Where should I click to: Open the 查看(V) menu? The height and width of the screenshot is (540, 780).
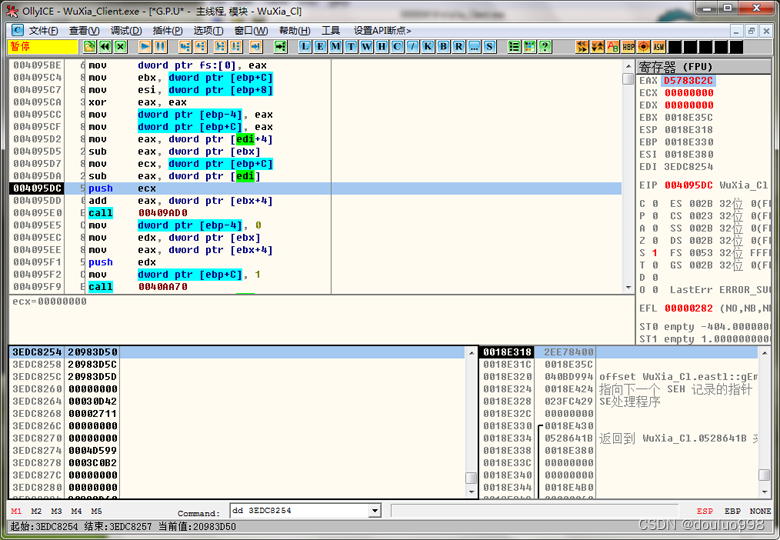pos(84,31)
